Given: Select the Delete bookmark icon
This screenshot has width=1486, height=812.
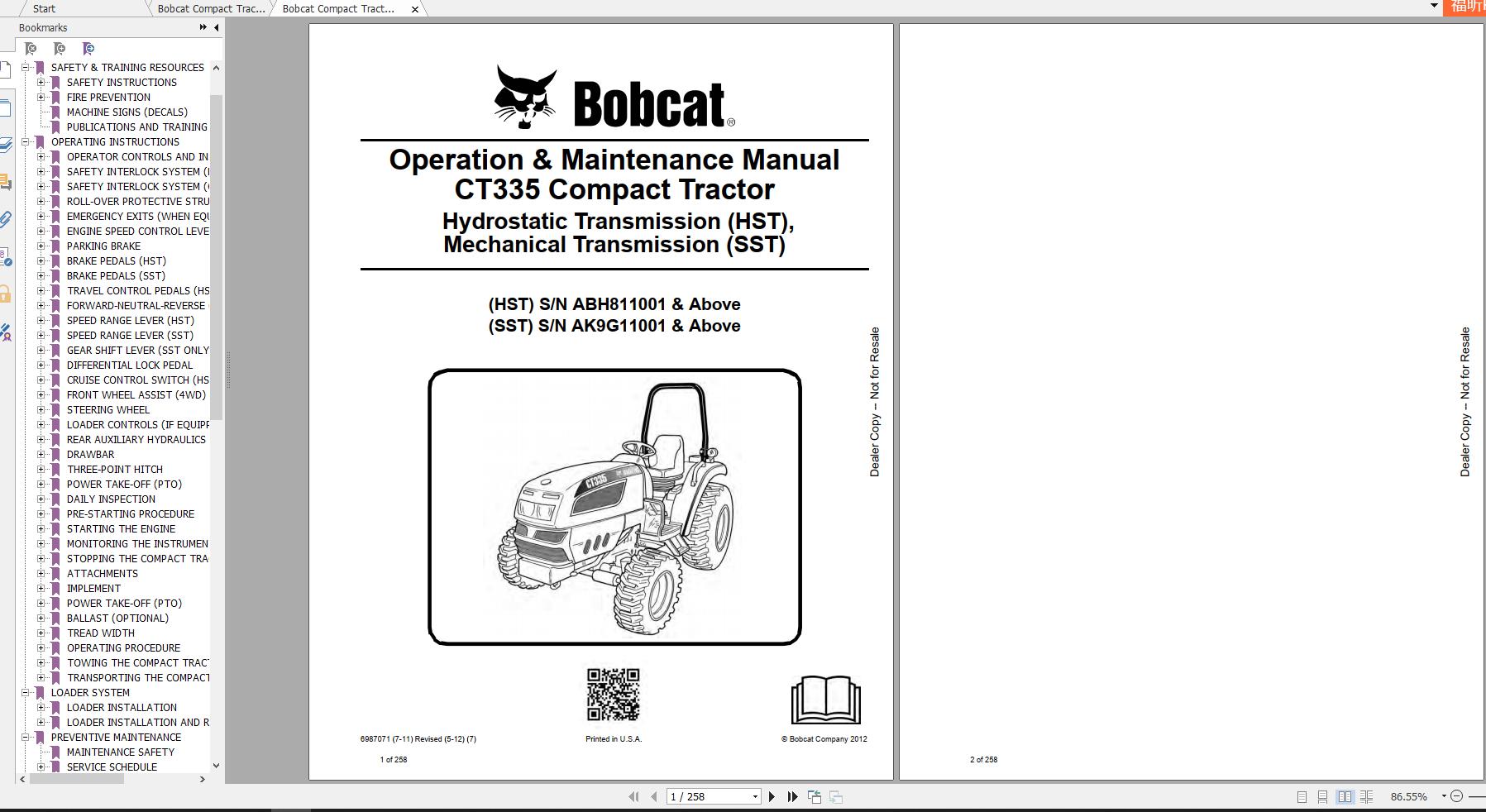Looking at the screenshot, I should click(x=31, y=48).
